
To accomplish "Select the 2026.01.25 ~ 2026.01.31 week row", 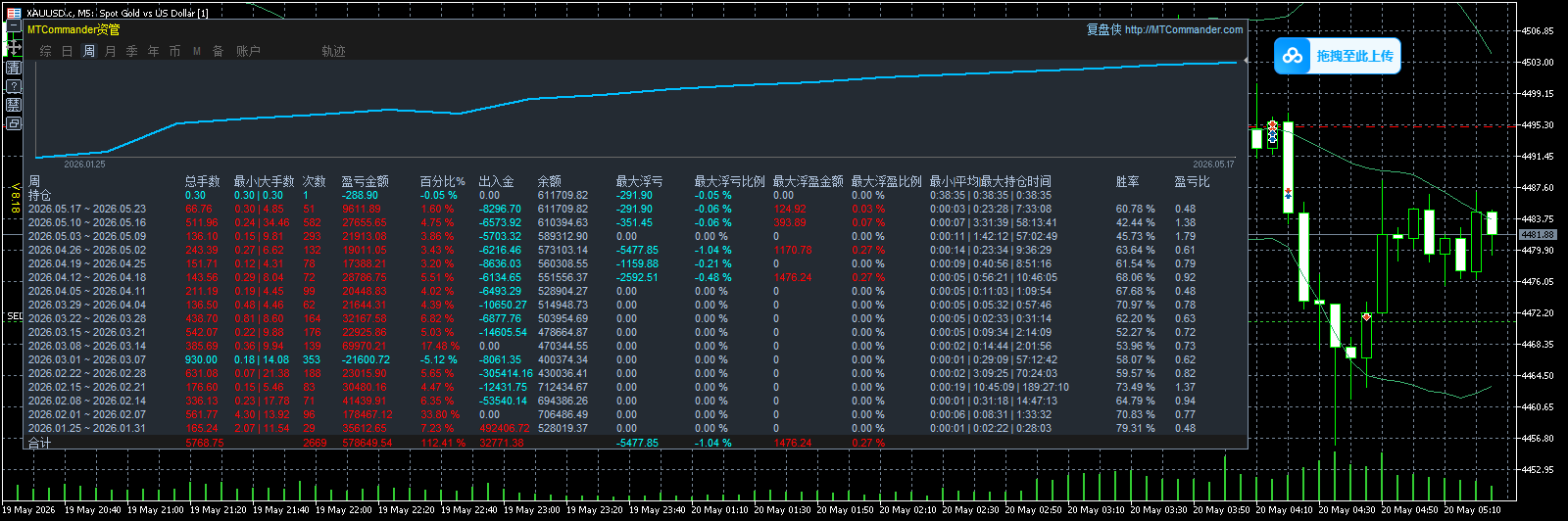I will 635,428.
